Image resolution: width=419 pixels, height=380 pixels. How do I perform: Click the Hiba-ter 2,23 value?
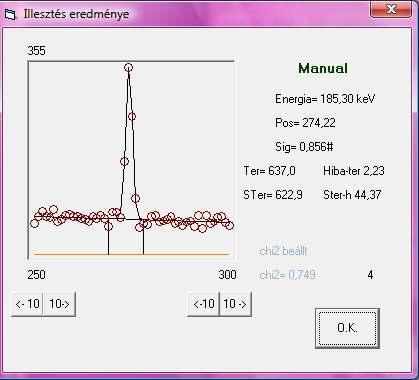[x=354, y=171]
